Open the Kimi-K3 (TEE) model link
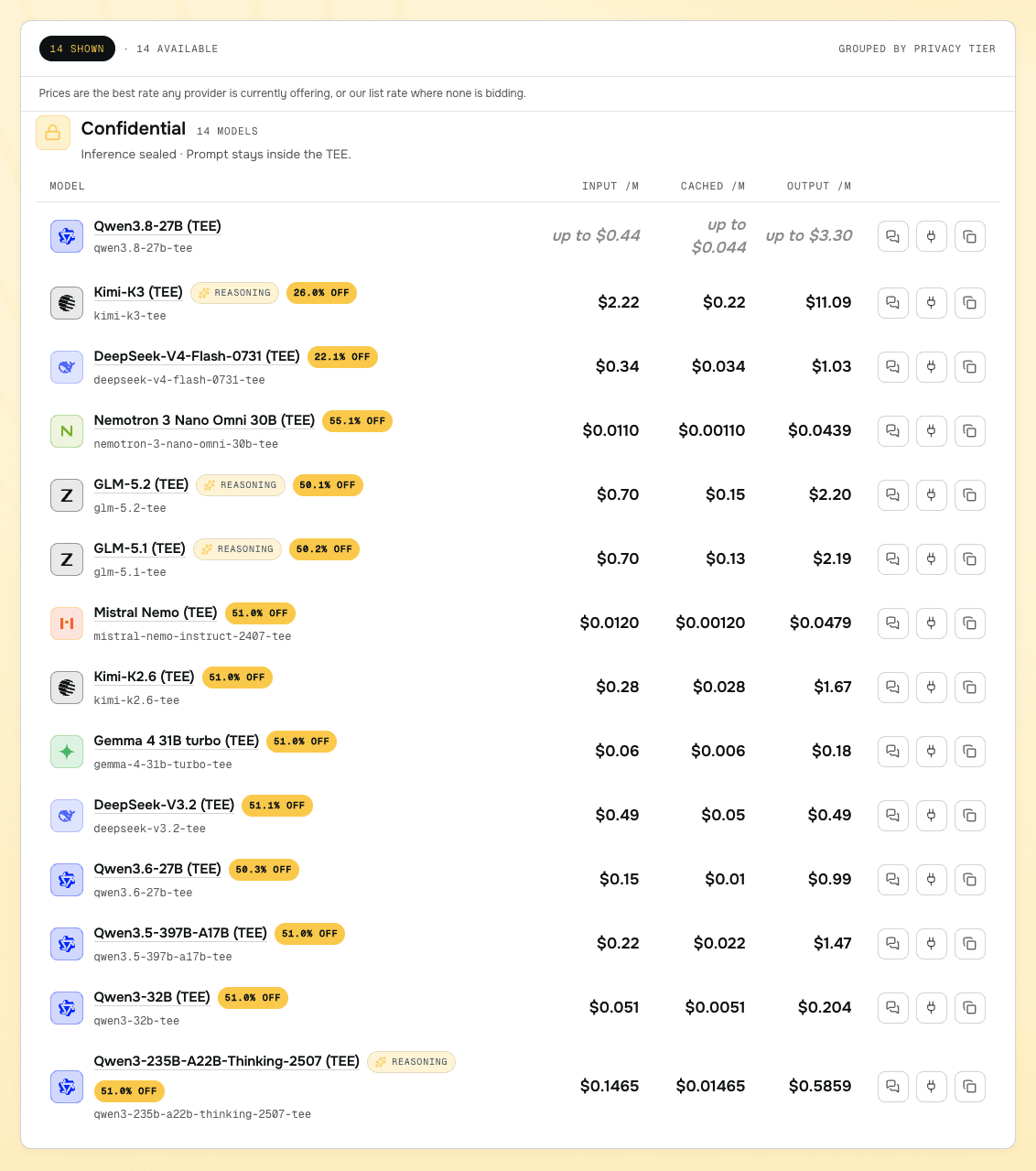 click(x=138, y=292)
